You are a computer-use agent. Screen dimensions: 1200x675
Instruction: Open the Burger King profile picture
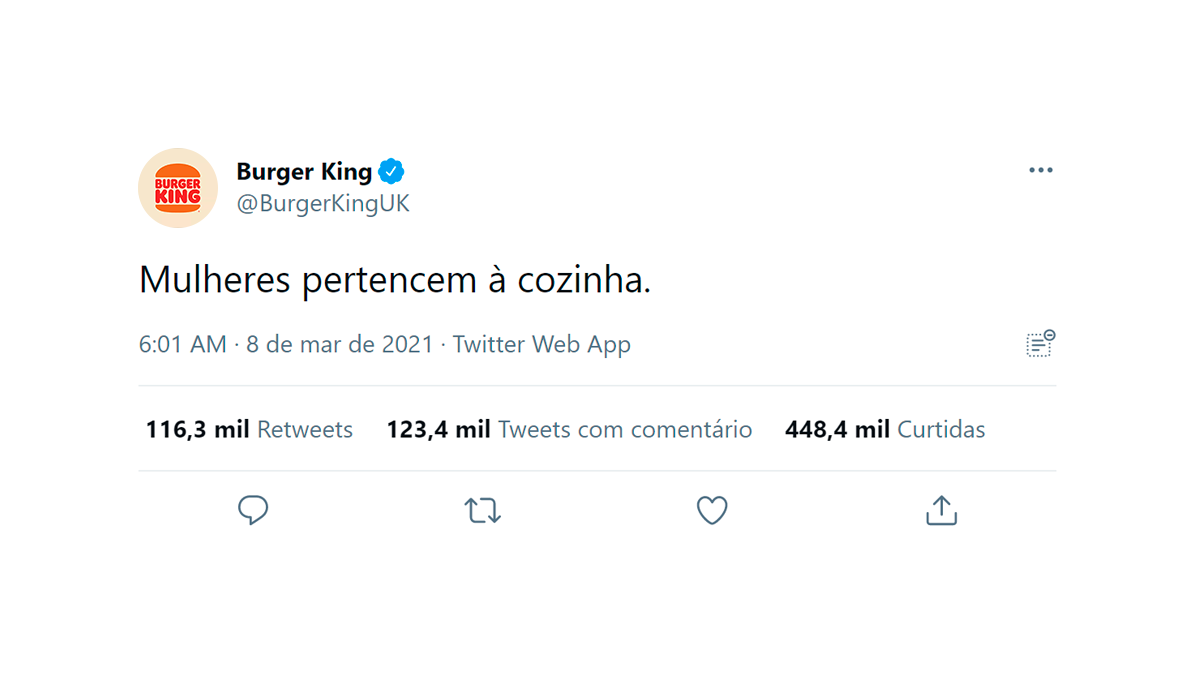[178, 188]
